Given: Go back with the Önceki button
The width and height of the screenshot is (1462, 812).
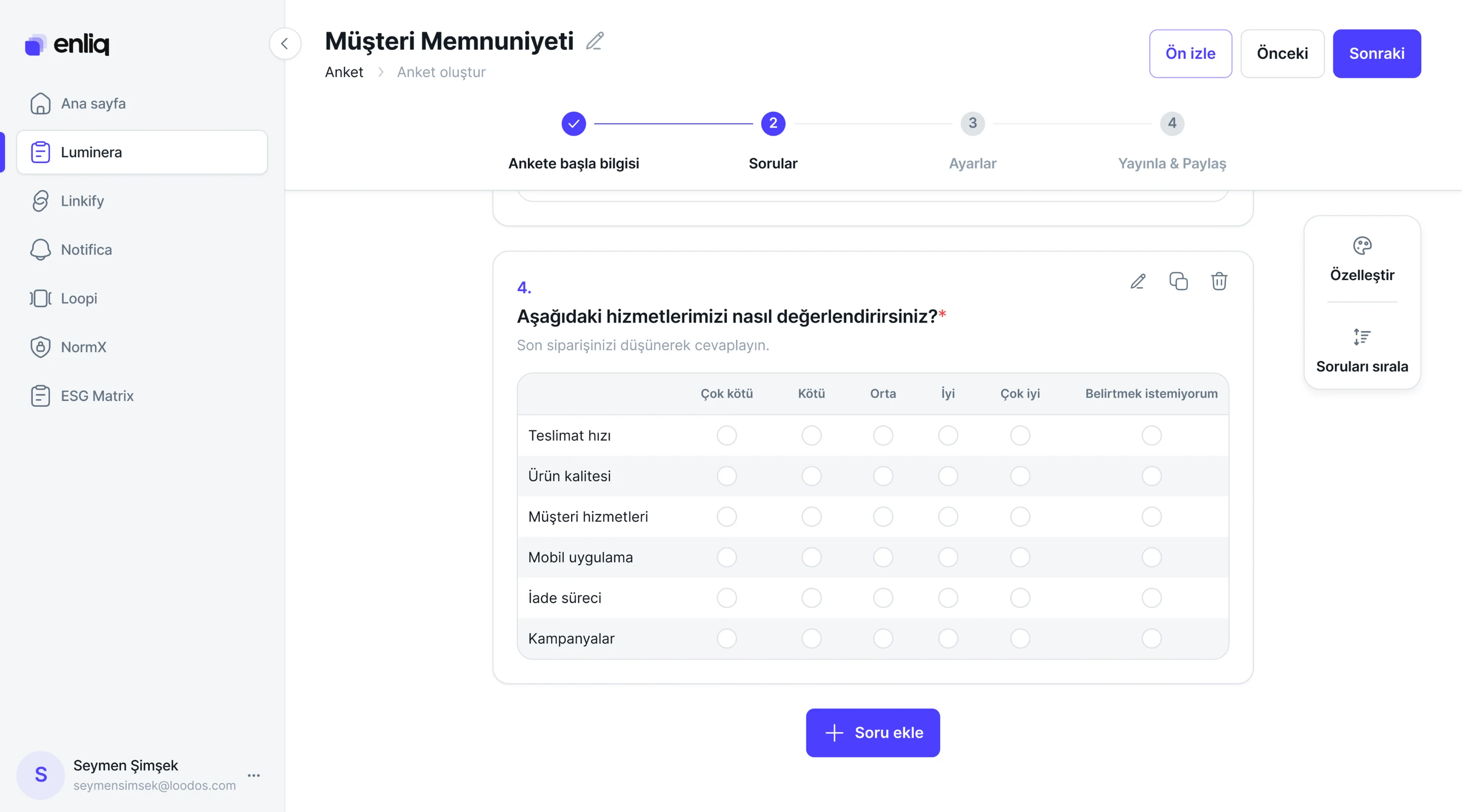Looking at the screenshot, I should [x=1282, y=53].
